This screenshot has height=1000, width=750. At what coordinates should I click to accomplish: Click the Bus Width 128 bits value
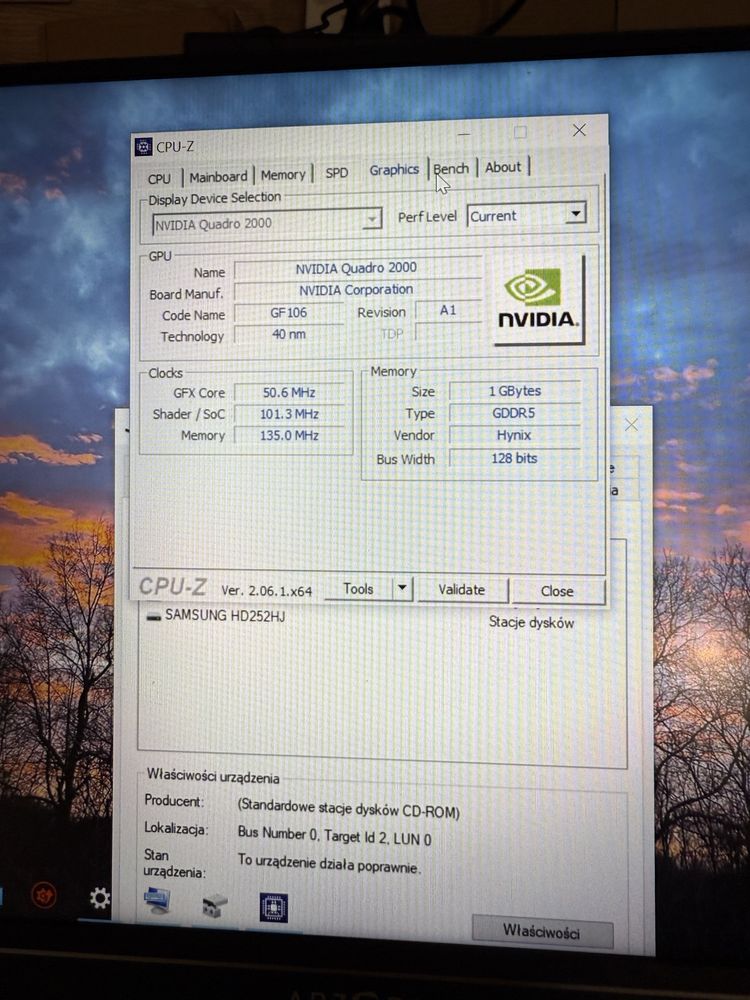click(x=515, y=458)
